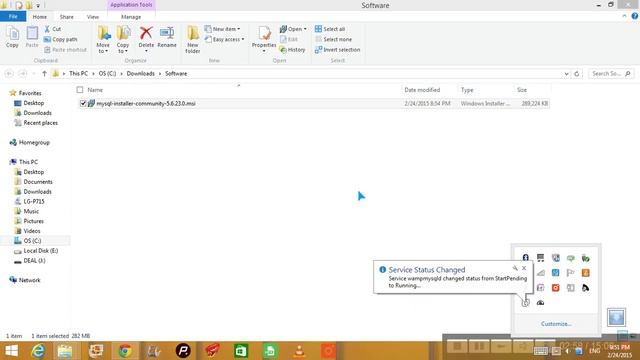This screenshot has height=360, width=640.
Task: Click OS (C:) in address breadcrumb
Action: (107, 73)
